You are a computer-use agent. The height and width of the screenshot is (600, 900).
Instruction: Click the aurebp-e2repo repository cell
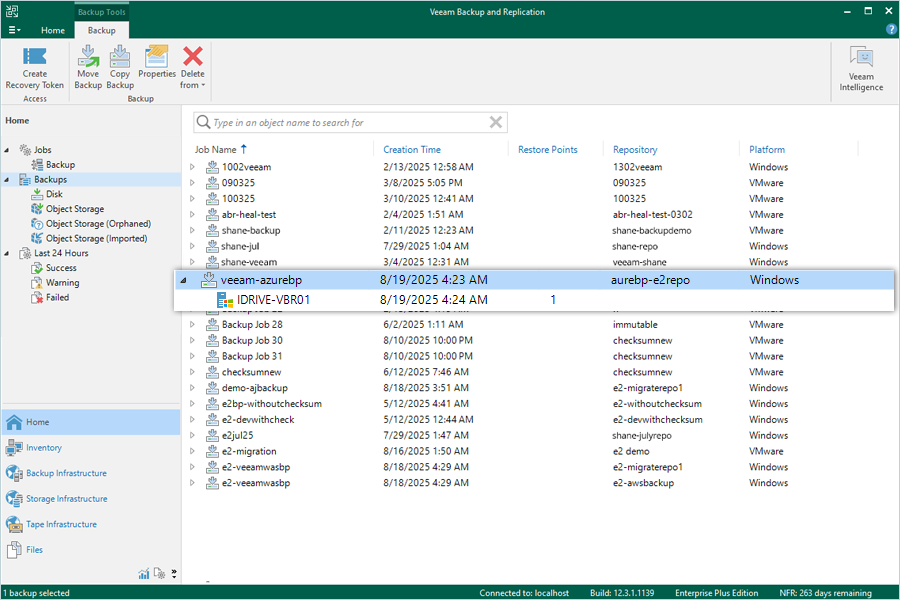tap(650, 280)
